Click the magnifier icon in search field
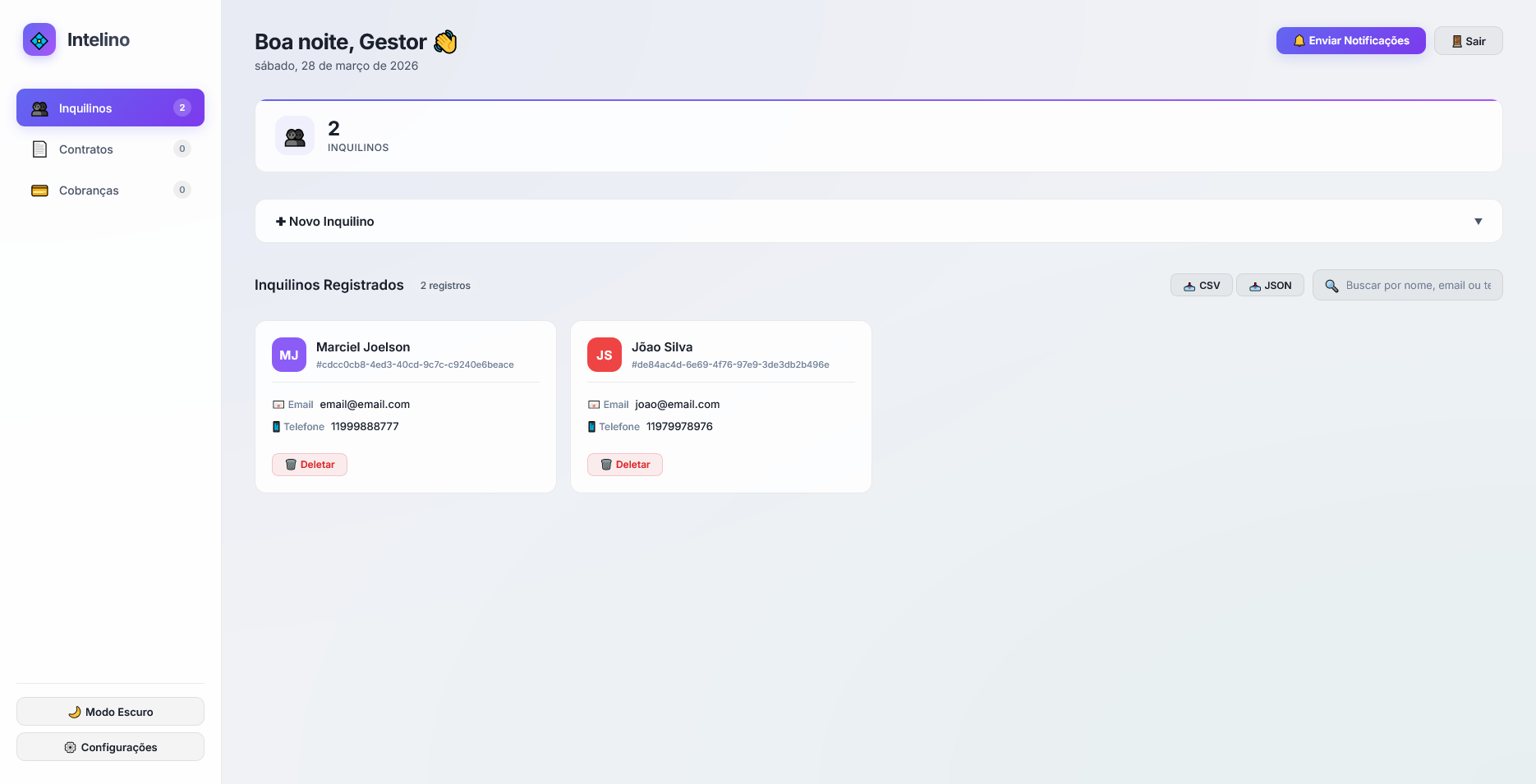The height and width of the screenshot is (784, 1536). coord(1331,286)
